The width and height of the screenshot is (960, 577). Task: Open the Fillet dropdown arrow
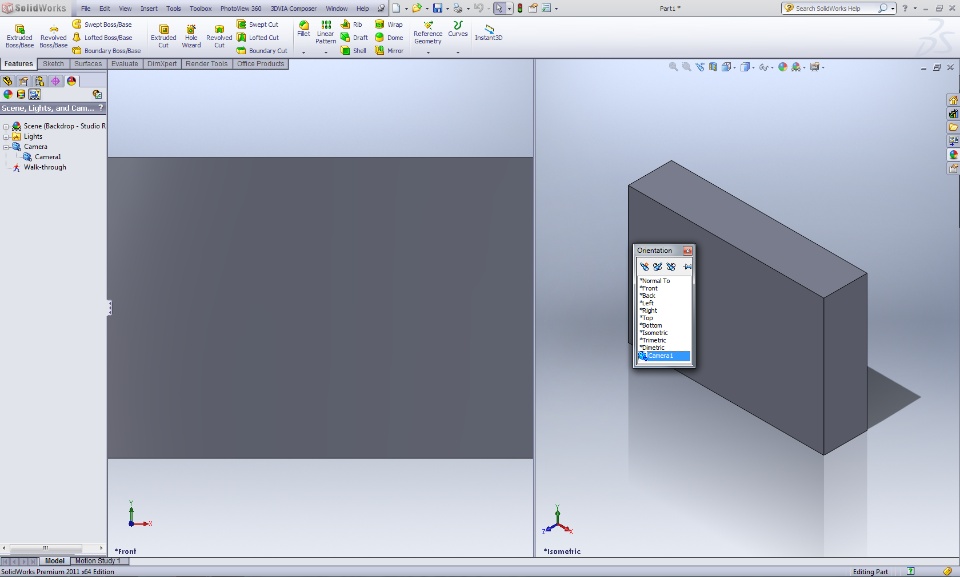click(x=304, y=53)
